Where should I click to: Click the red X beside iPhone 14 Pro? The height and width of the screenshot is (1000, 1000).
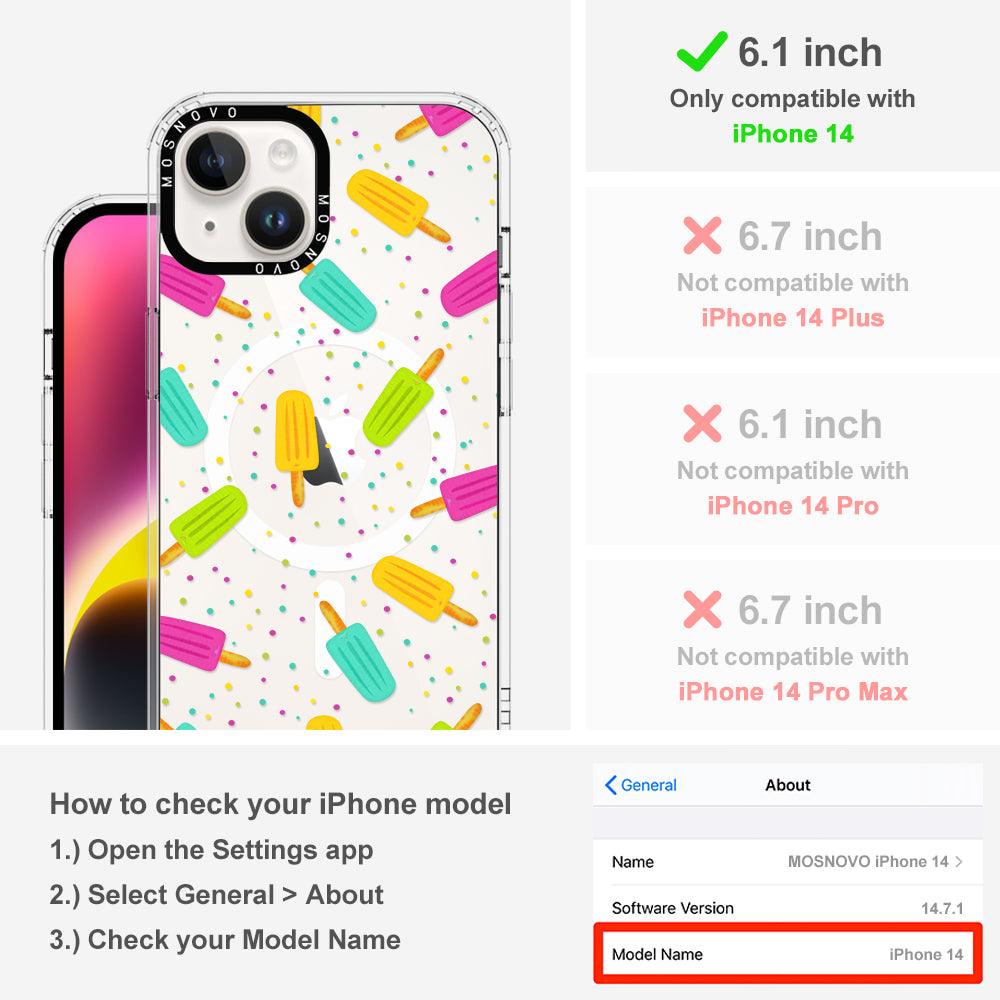(x=702, y=423)
